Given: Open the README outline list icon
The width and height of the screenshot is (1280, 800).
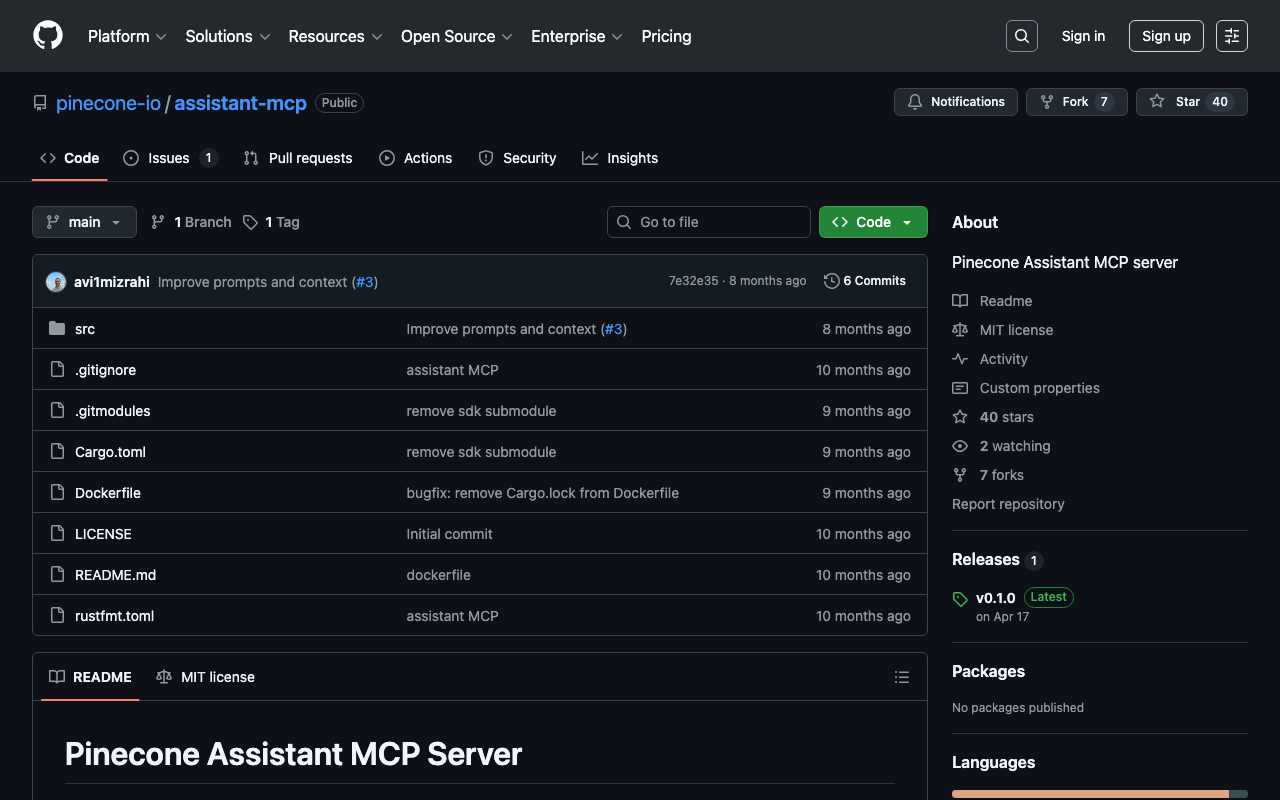Looking at the screenshot, I should point(901,677).
